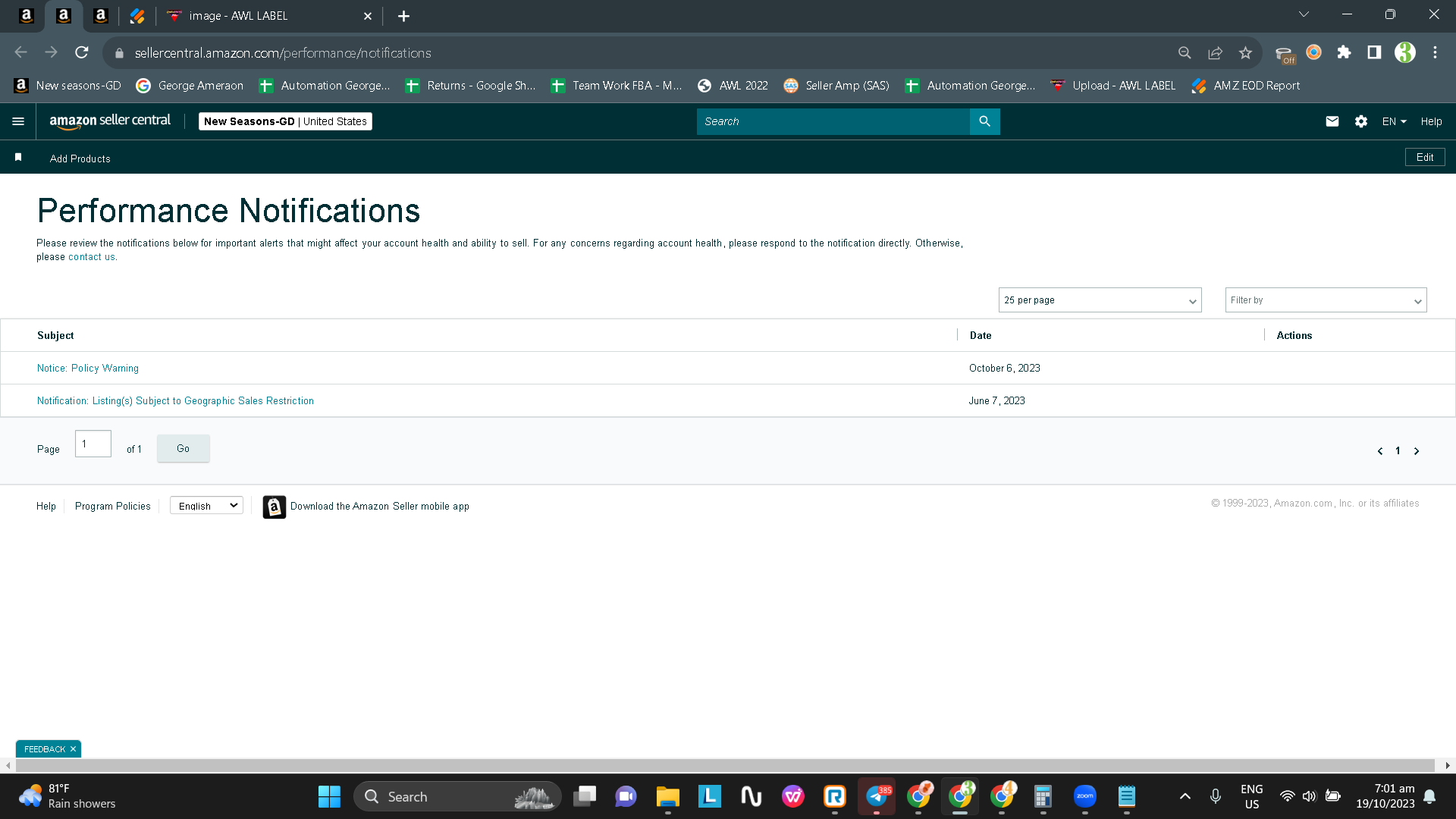Open the Chrome tab search chevron
This screenshot has width=1456, height=819.
[1304, 14]
